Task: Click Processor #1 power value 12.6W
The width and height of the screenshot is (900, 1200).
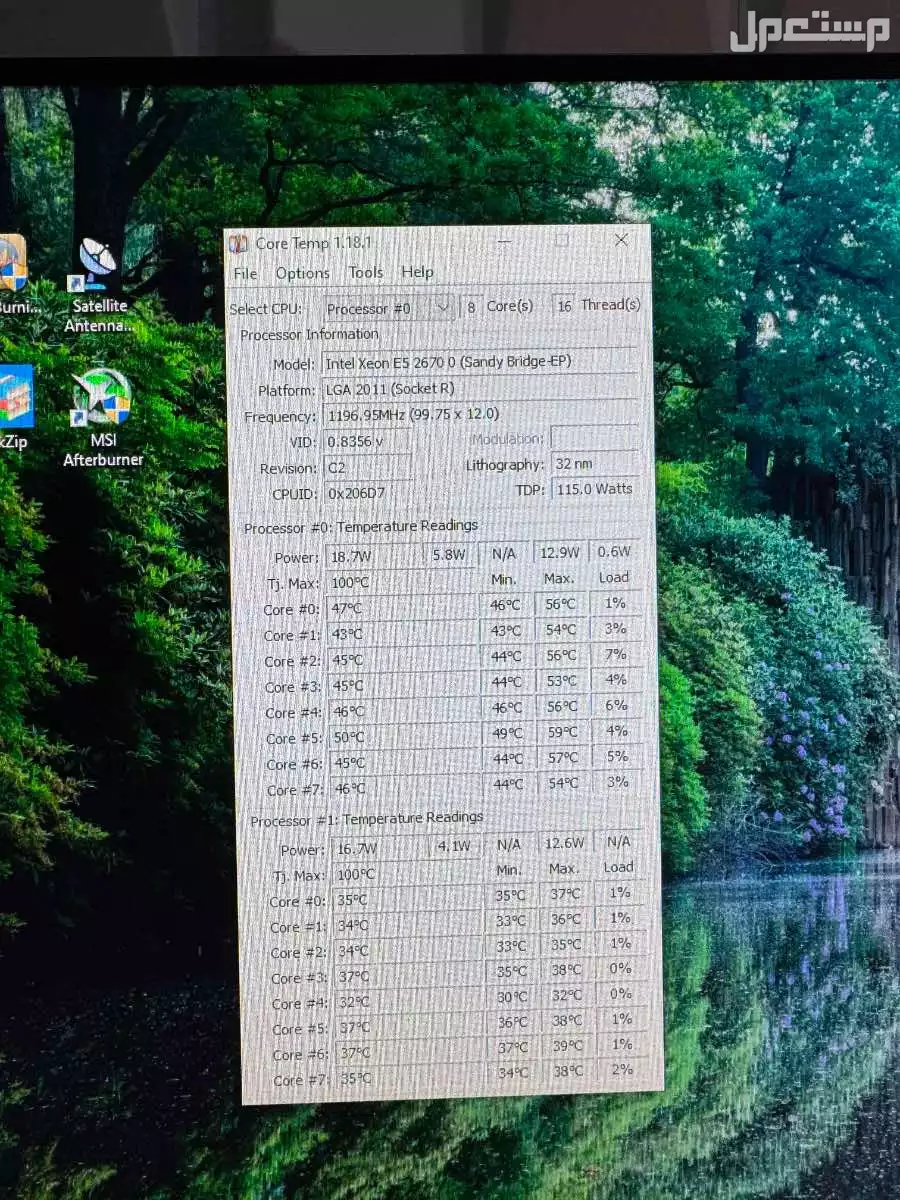Action: [564, 844]
